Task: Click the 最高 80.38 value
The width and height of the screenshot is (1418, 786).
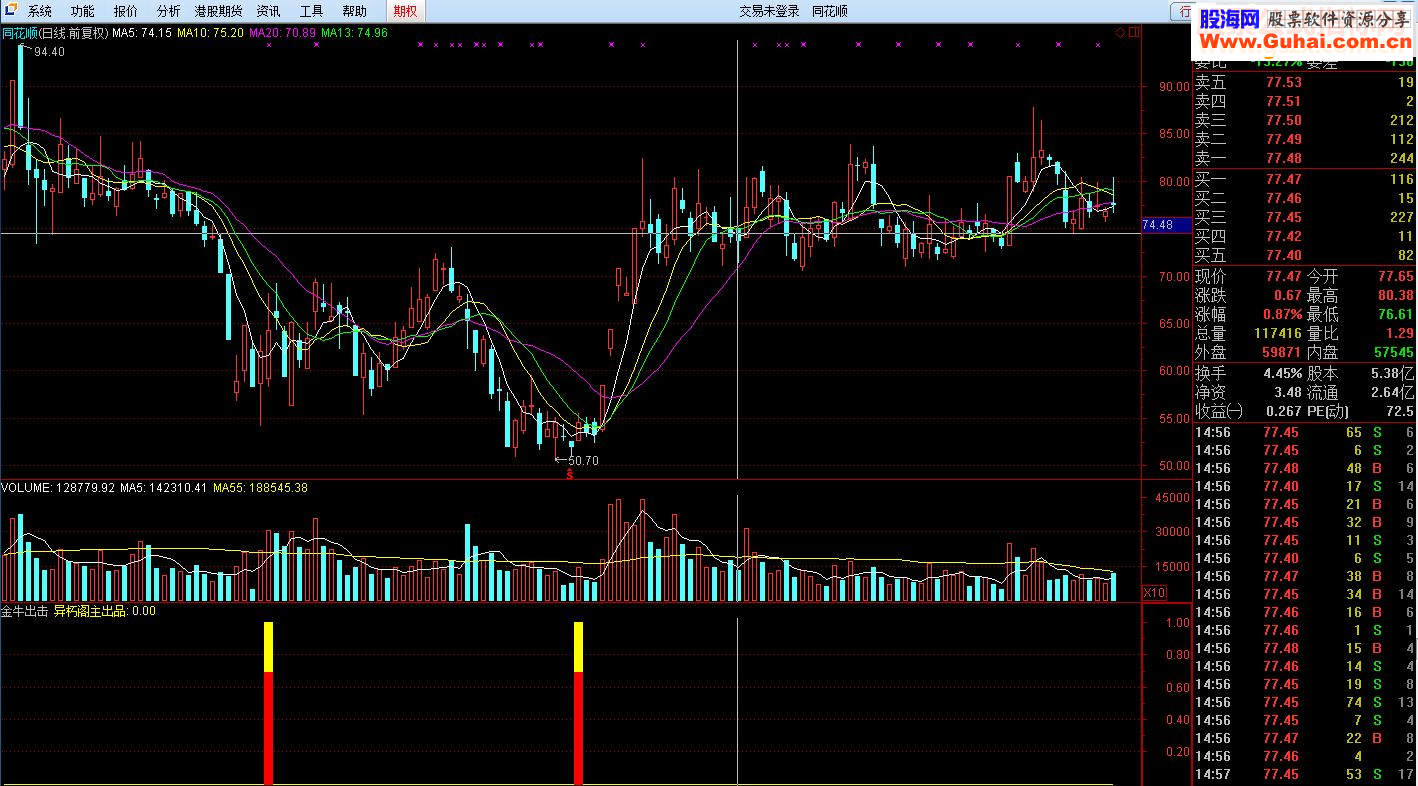Action: point(1395,295)
